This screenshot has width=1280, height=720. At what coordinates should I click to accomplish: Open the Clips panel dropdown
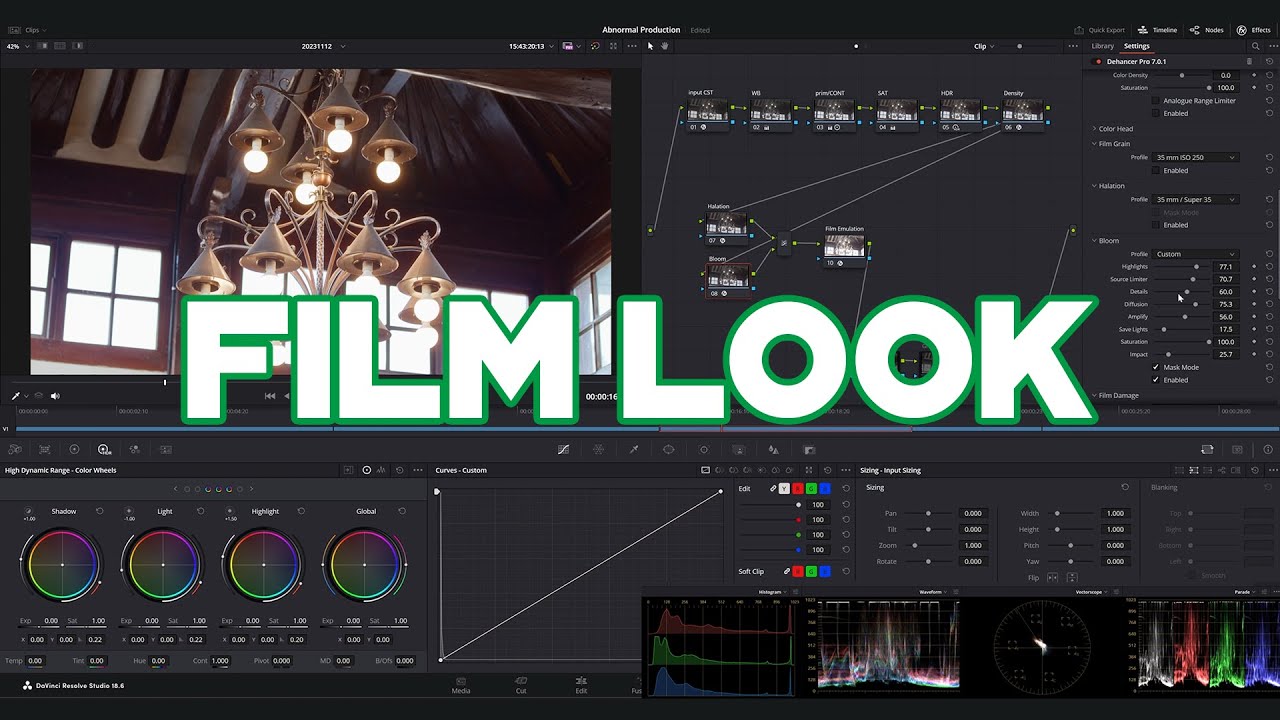click(x=27, y=31)
